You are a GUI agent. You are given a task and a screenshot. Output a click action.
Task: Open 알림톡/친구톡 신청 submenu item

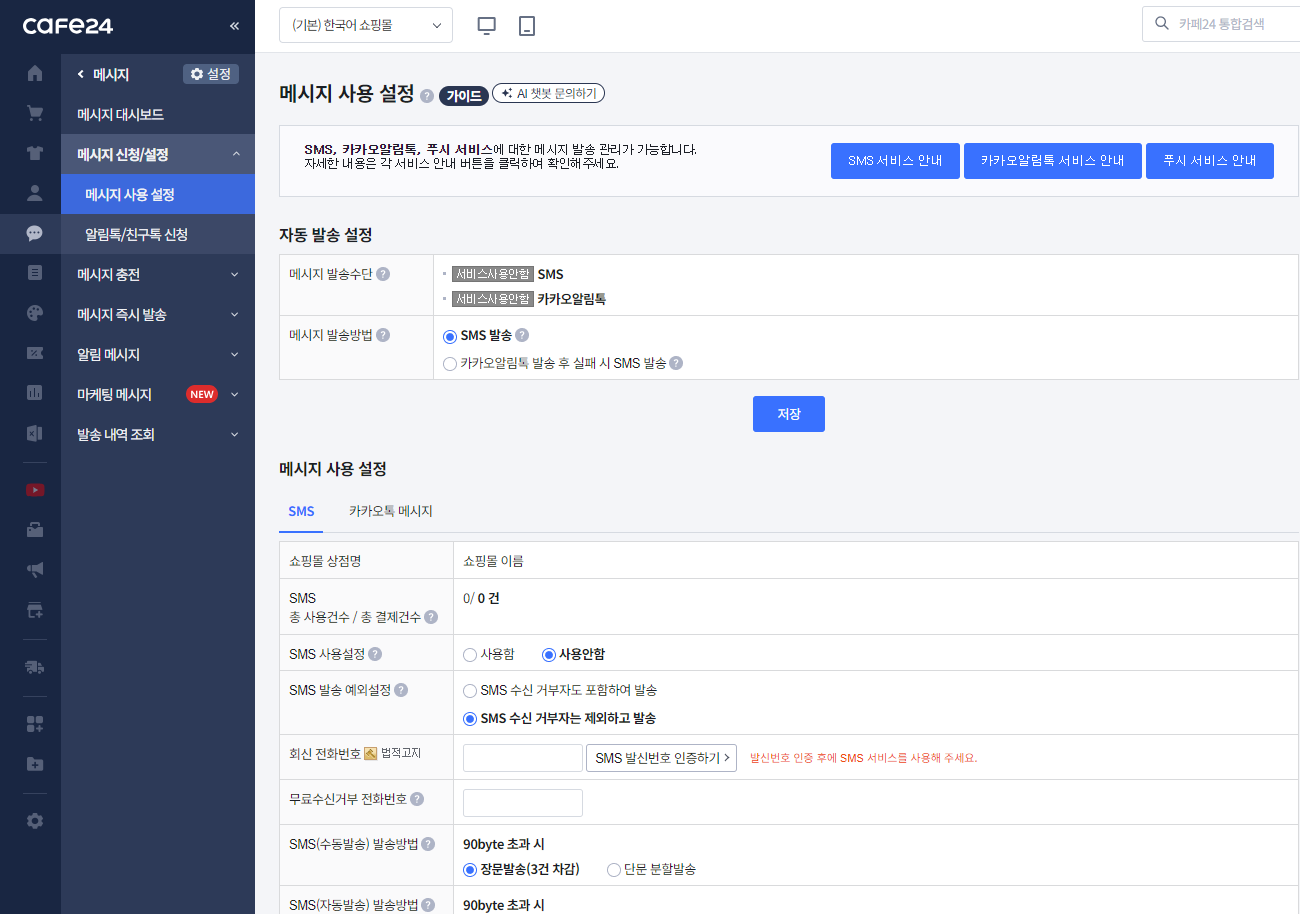(x=158, y=234)
